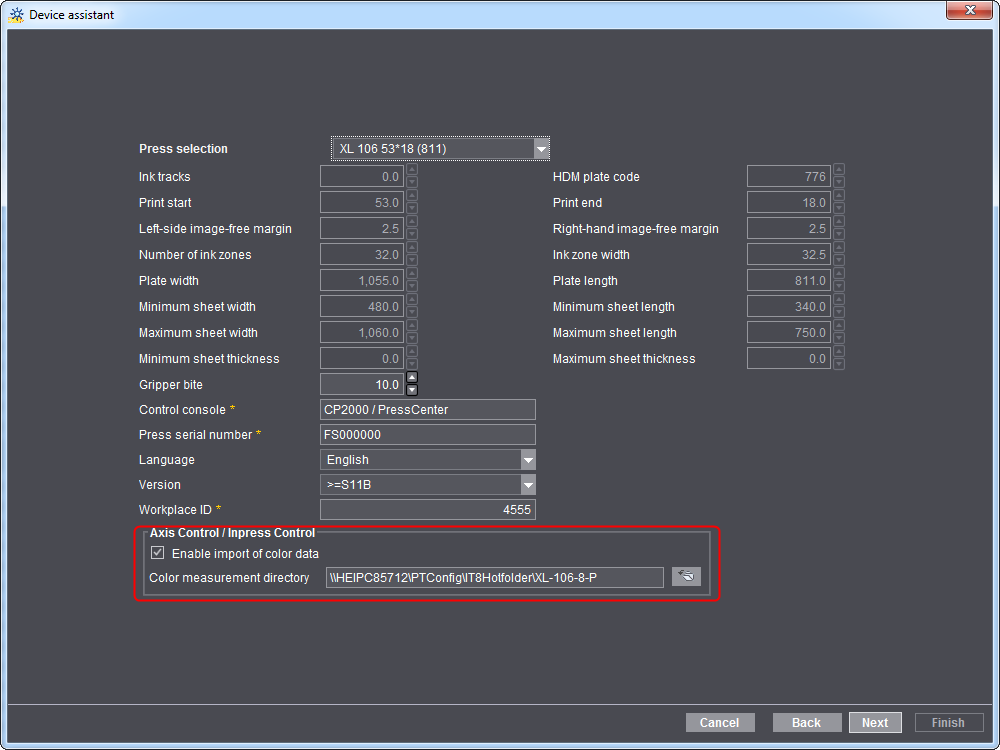The image size is (1000, 750).
Task: Expand the Language dropdown list
Action: (528, 460)
